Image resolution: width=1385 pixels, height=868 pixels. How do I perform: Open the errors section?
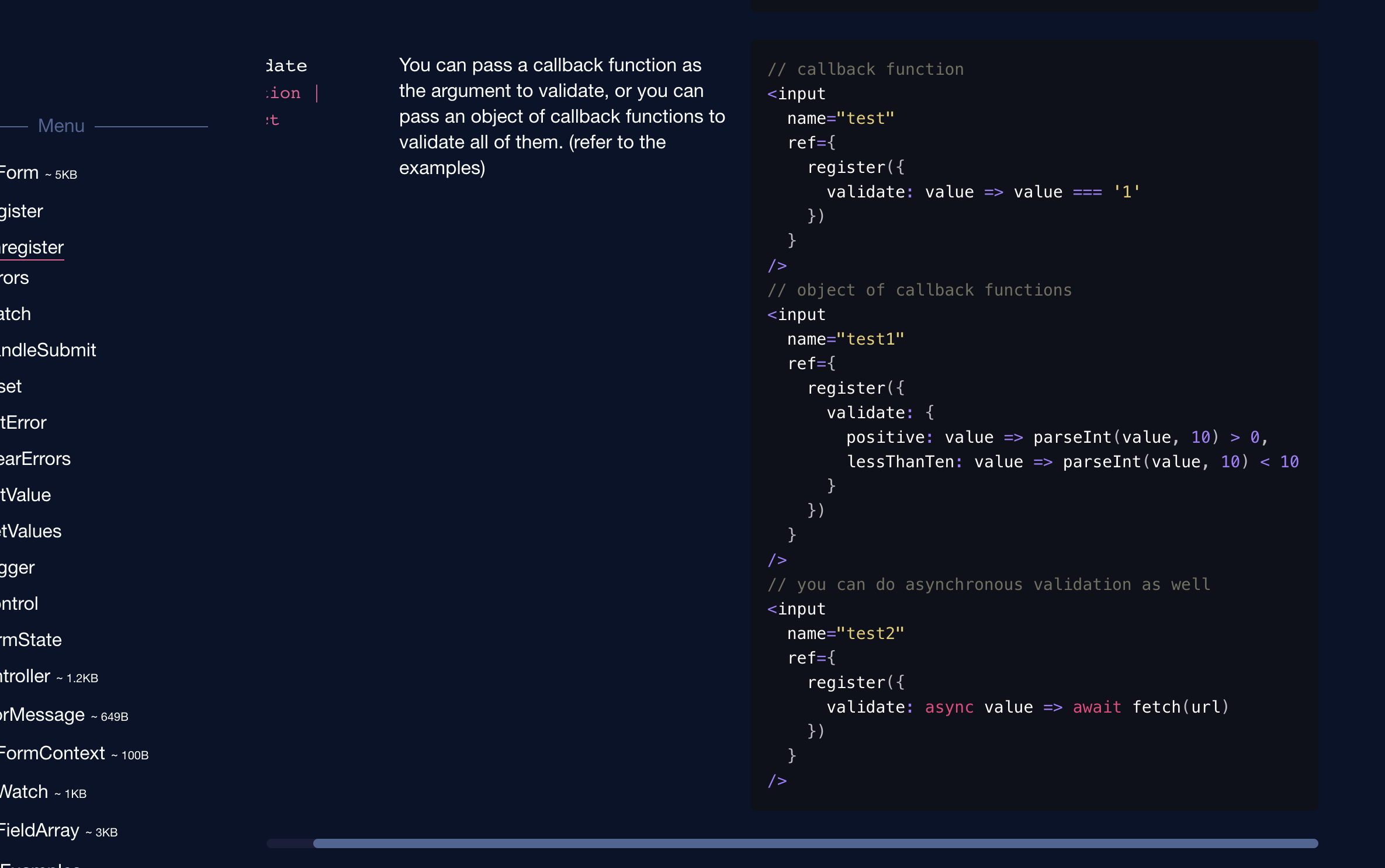tap(15, 278)
